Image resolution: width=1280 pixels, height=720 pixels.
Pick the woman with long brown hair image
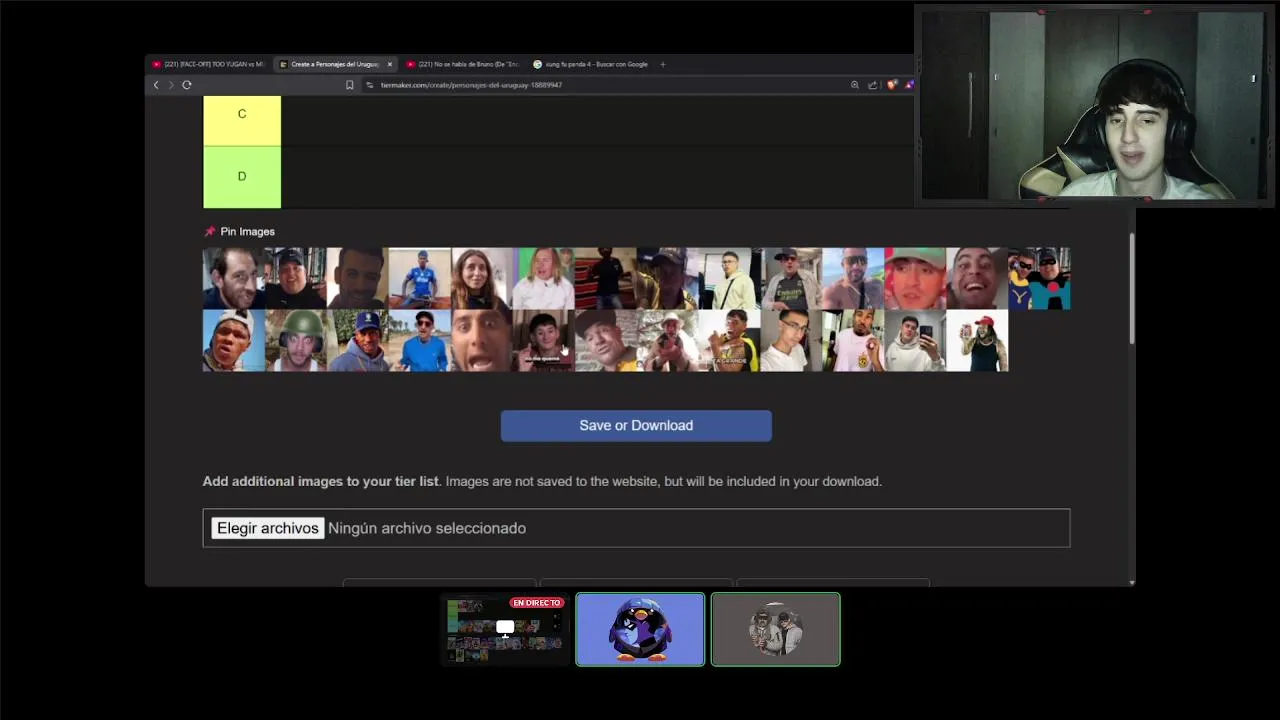pos(482,278)
